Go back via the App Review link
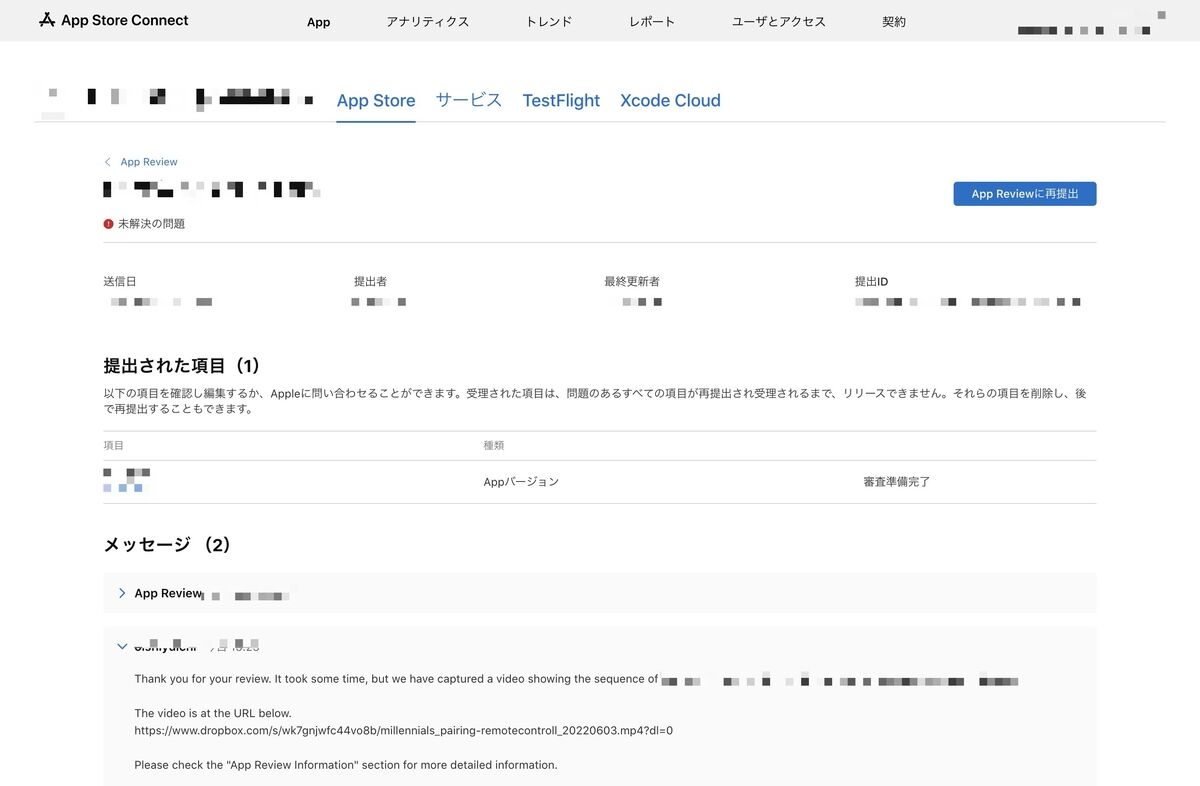The image size is (1200, 786). click(149, 162)
